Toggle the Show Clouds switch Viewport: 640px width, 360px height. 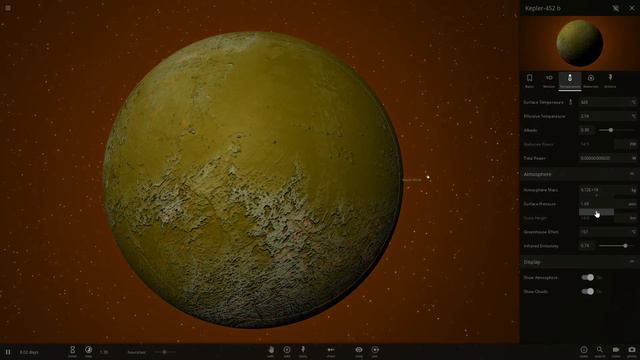(x=588, y=291)
